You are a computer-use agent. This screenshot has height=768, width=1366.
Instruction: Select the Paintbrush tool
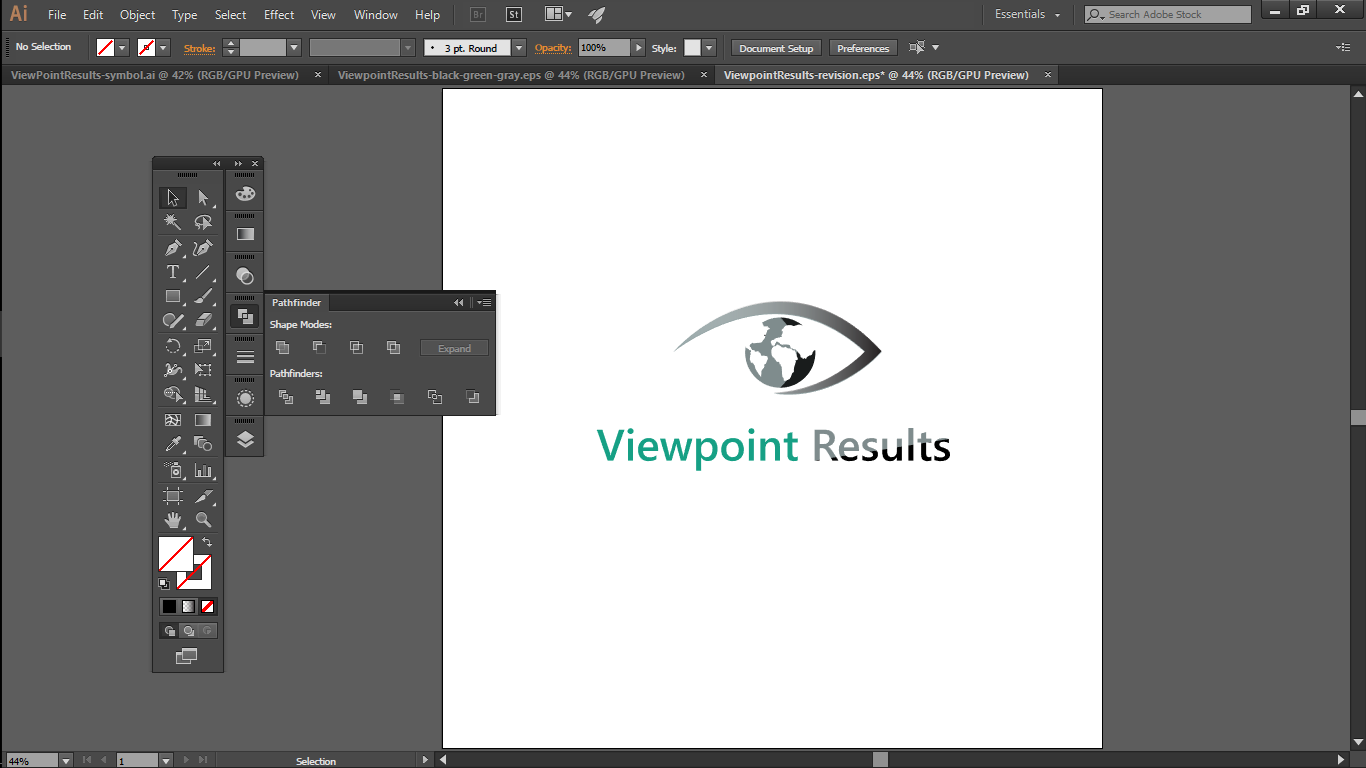click(x=204, y=296)
